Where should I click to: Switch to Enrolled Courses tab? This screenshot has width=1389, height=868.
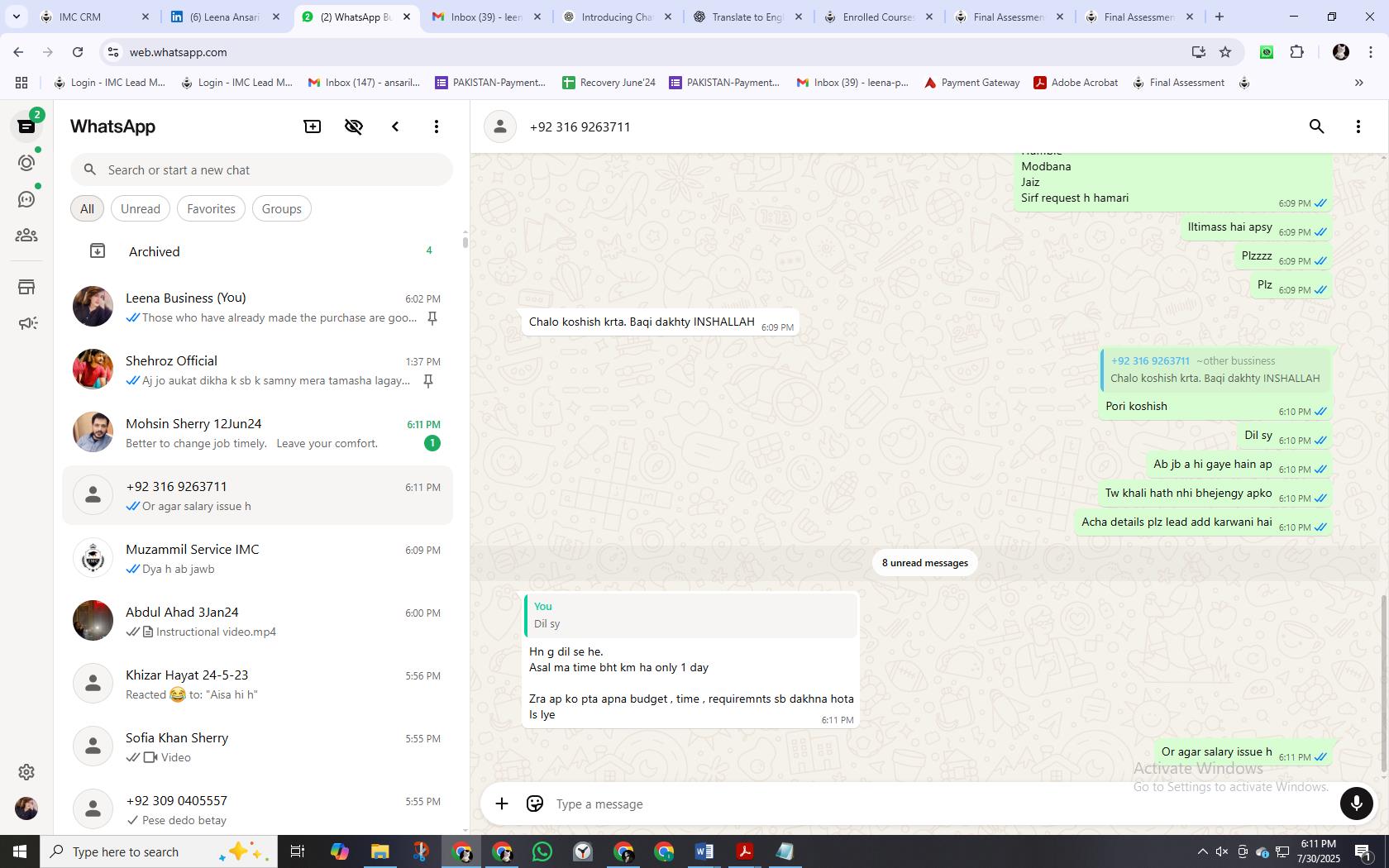click(x=879, y=17)
